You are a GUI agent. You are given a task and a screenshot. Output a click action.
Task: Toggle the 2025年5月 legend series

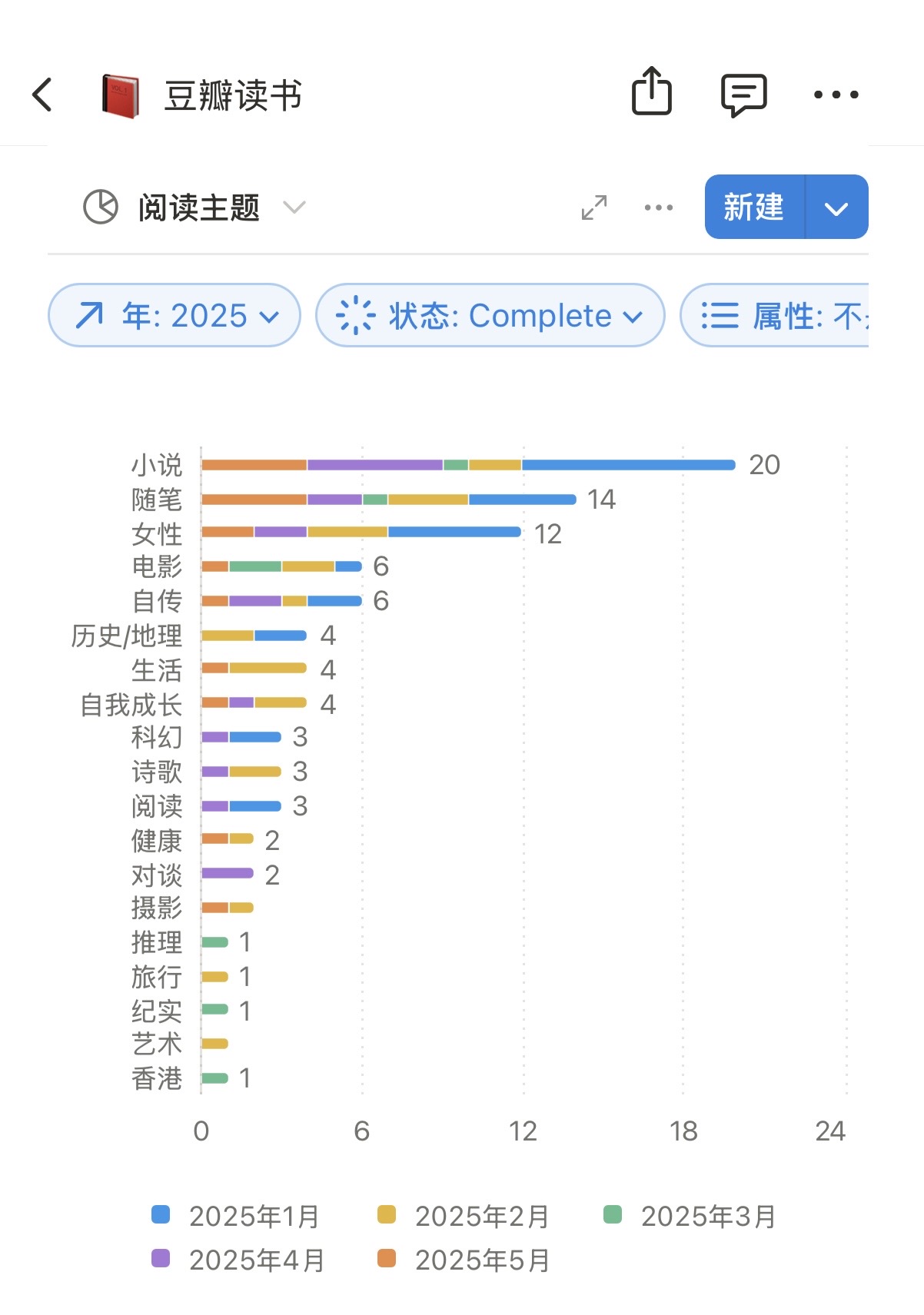[x=464, y=1260]
